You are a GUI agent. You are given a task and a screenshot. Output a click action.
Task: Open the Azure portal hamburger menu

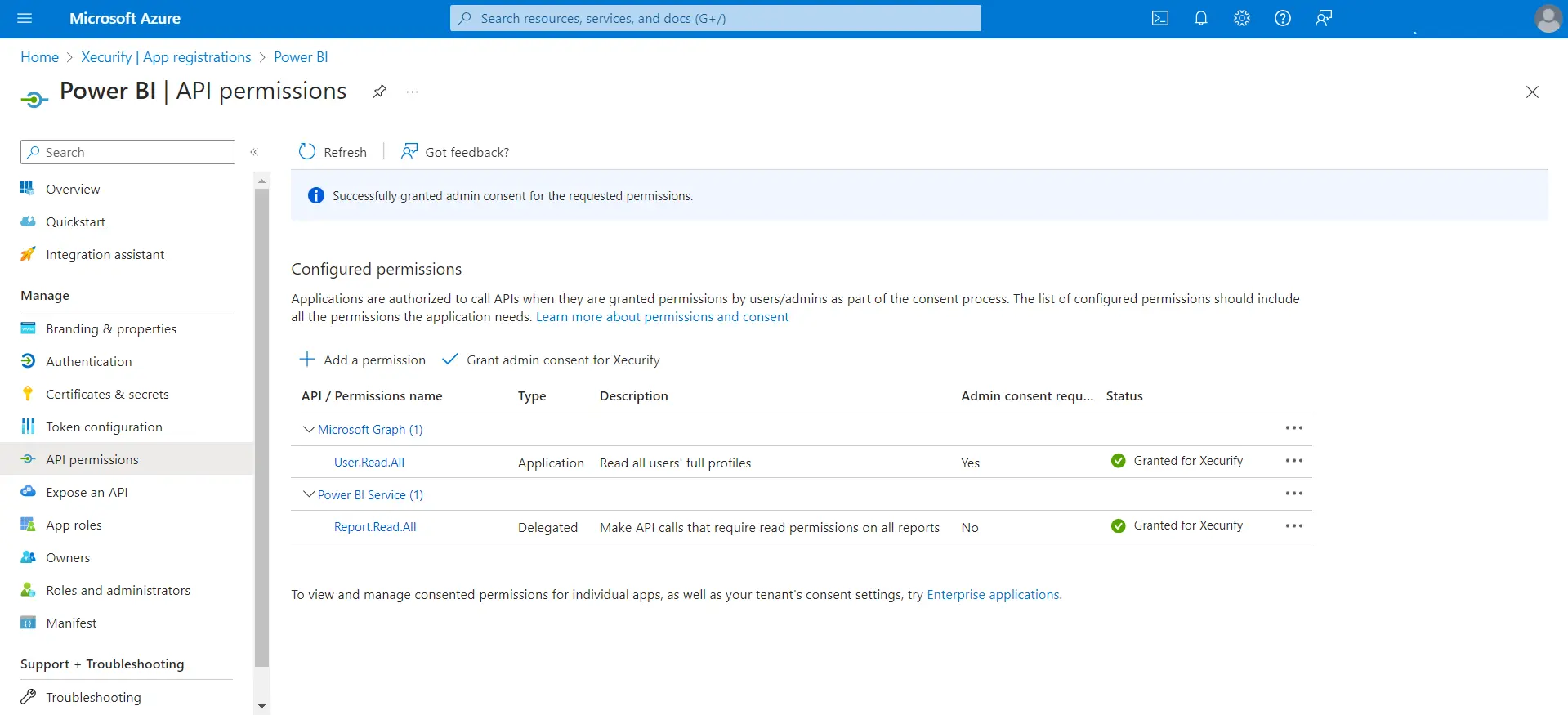pyautogui.click(x=25, y=18)
